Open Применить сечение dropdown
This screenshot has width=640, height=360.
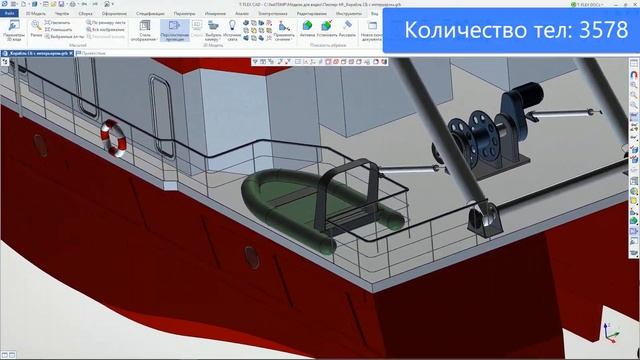pos(284,31)
